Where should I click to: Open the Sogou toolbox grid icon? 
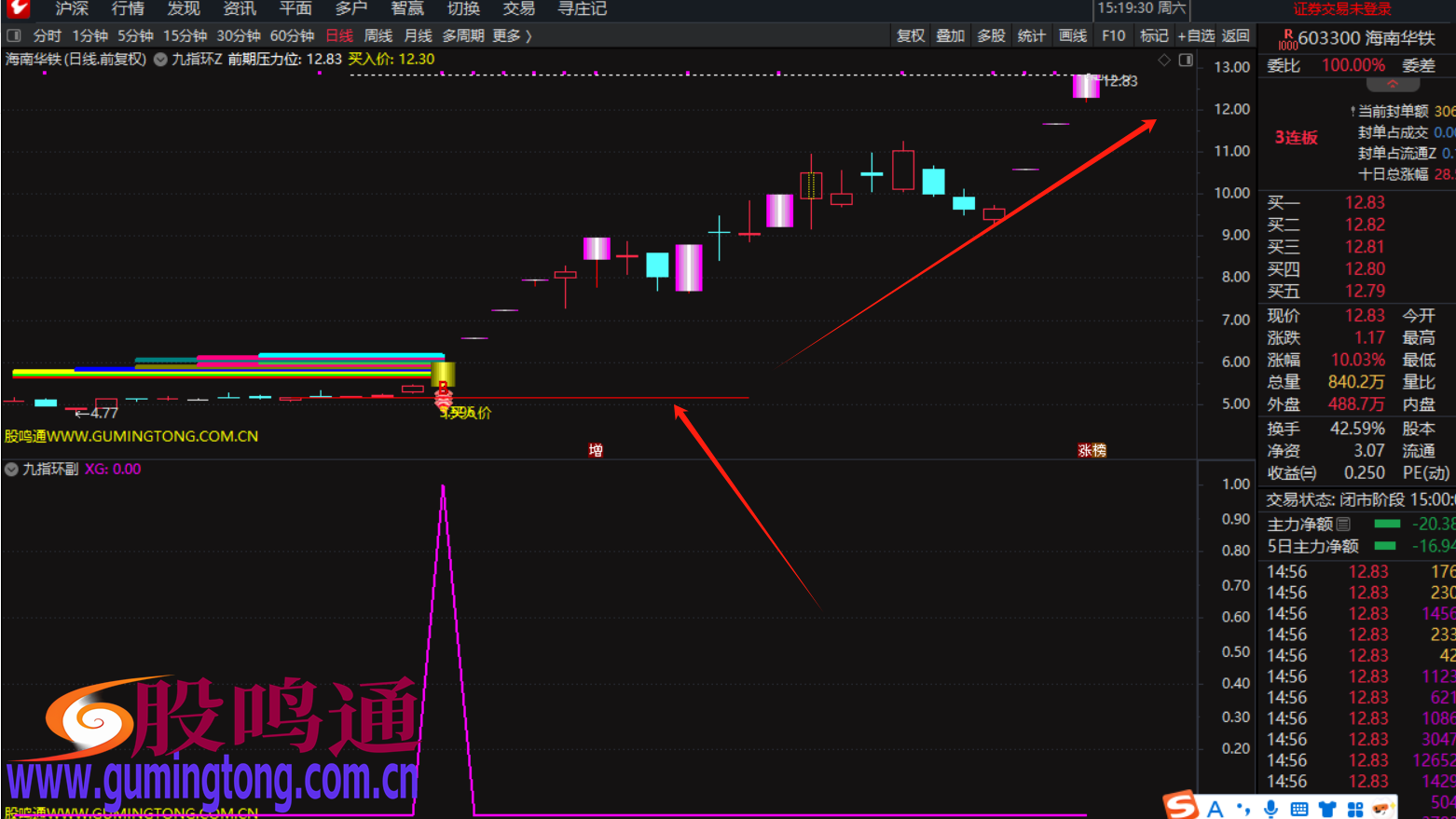pyautogui.click(x=1355, y=808)
